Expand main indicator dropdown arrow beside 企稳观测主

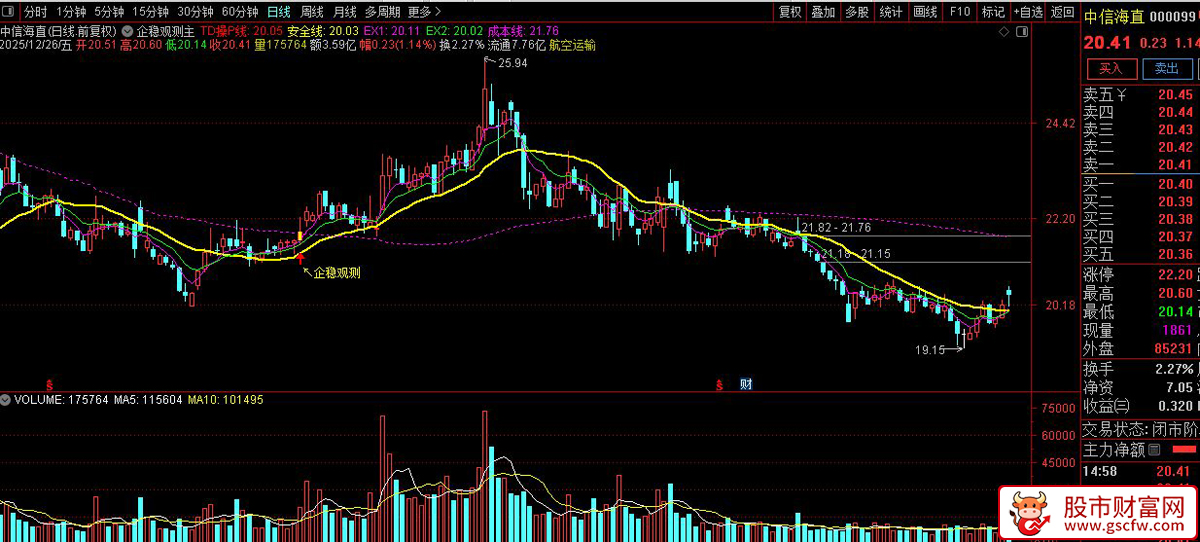click(129, 32)
